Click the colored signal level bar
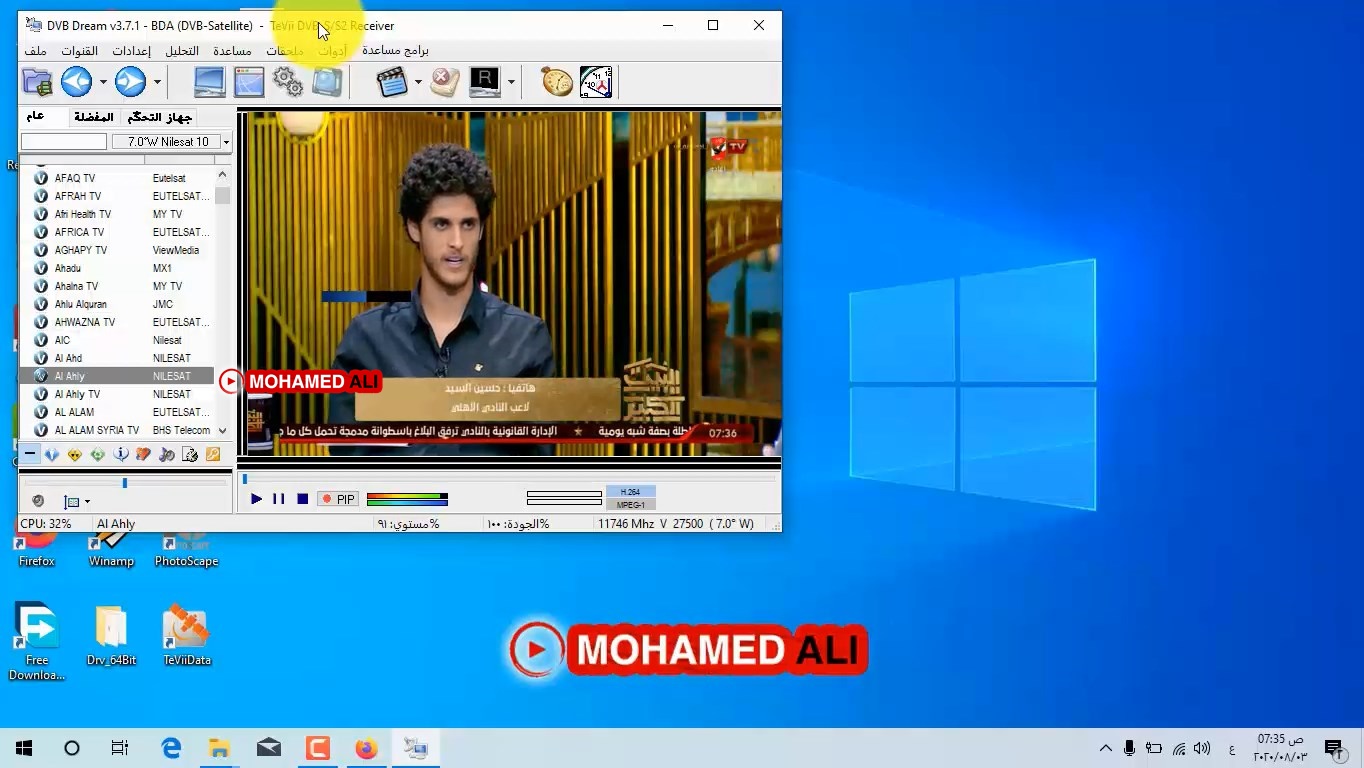 (x=407, y=499)
